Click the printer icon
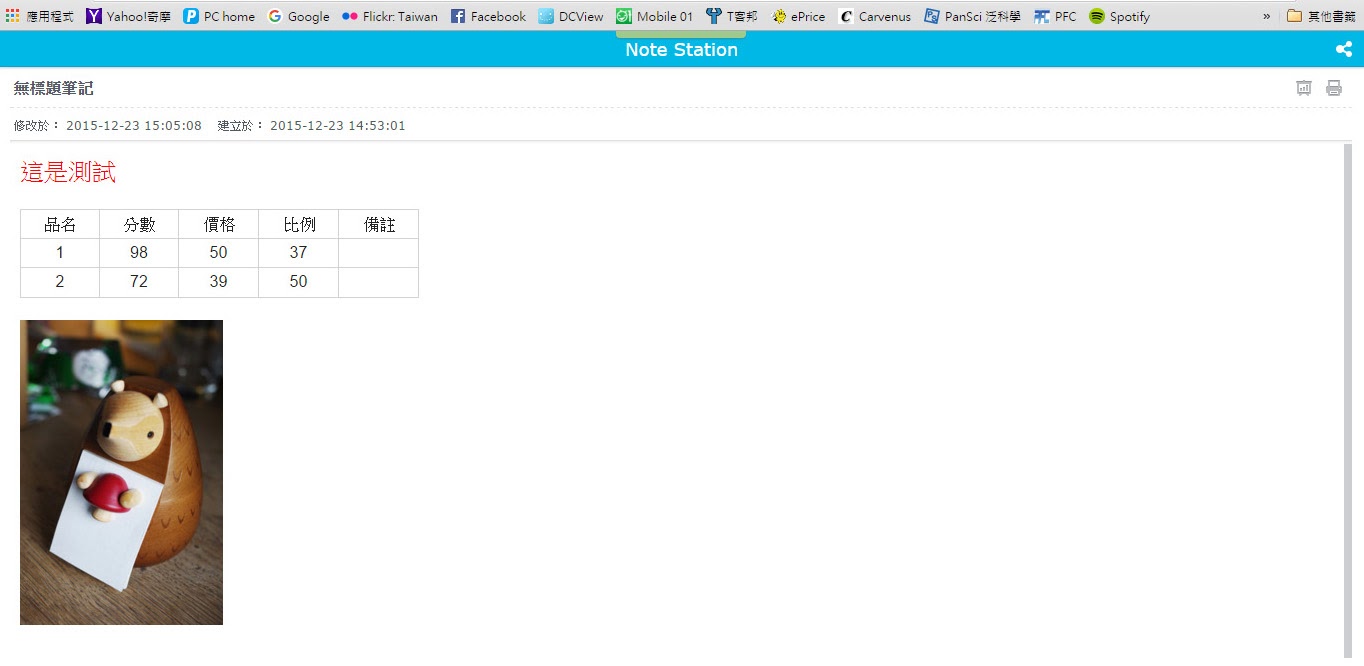This screenshot has width=1364, height=666. (x=1334, y=88)
